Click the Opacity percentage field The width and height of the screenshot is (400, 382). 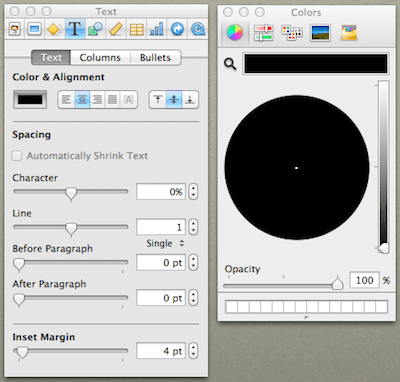[364, 280]
